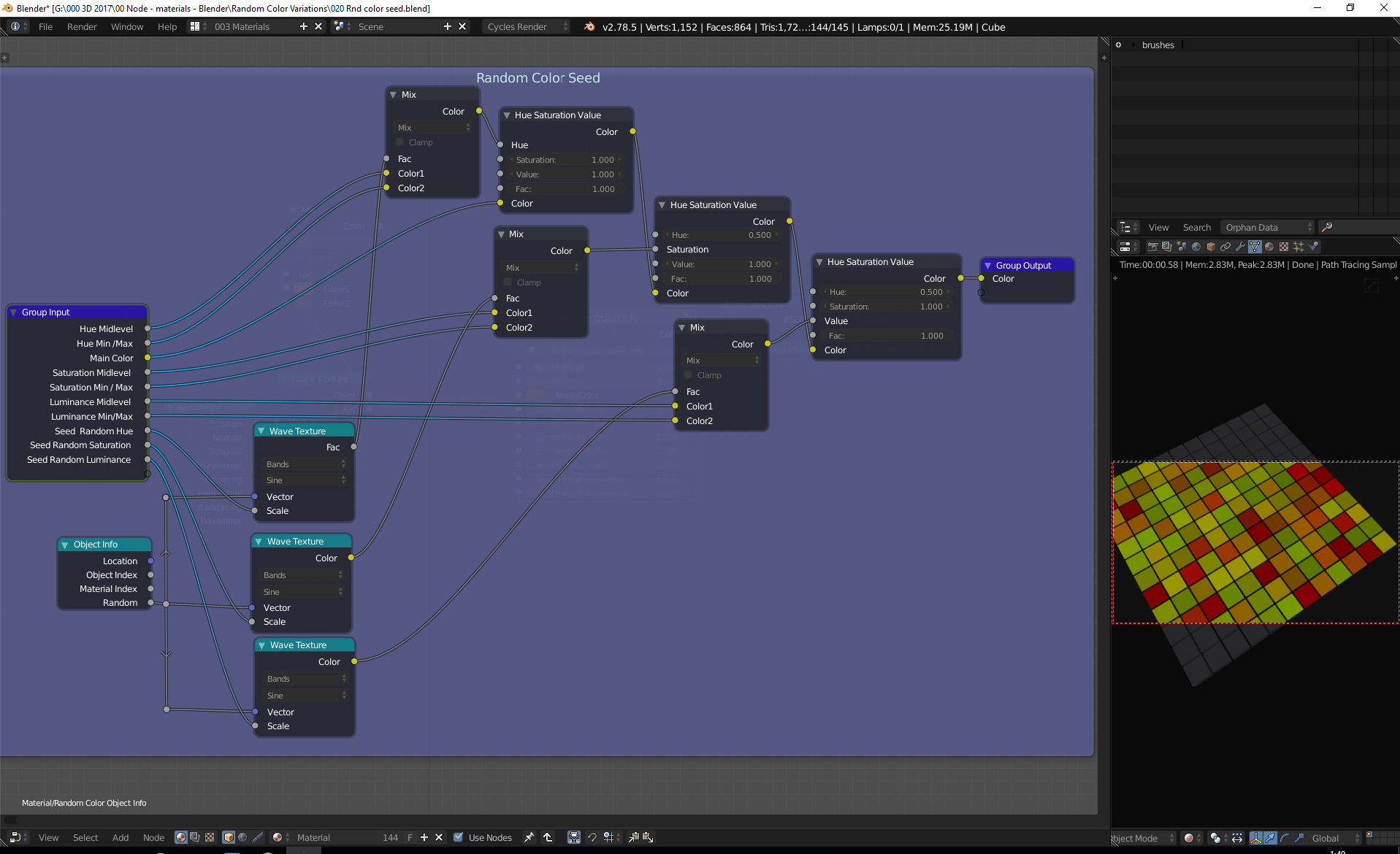
Task: Open the outliner Search menu
Action: [x=1196, y=228]
